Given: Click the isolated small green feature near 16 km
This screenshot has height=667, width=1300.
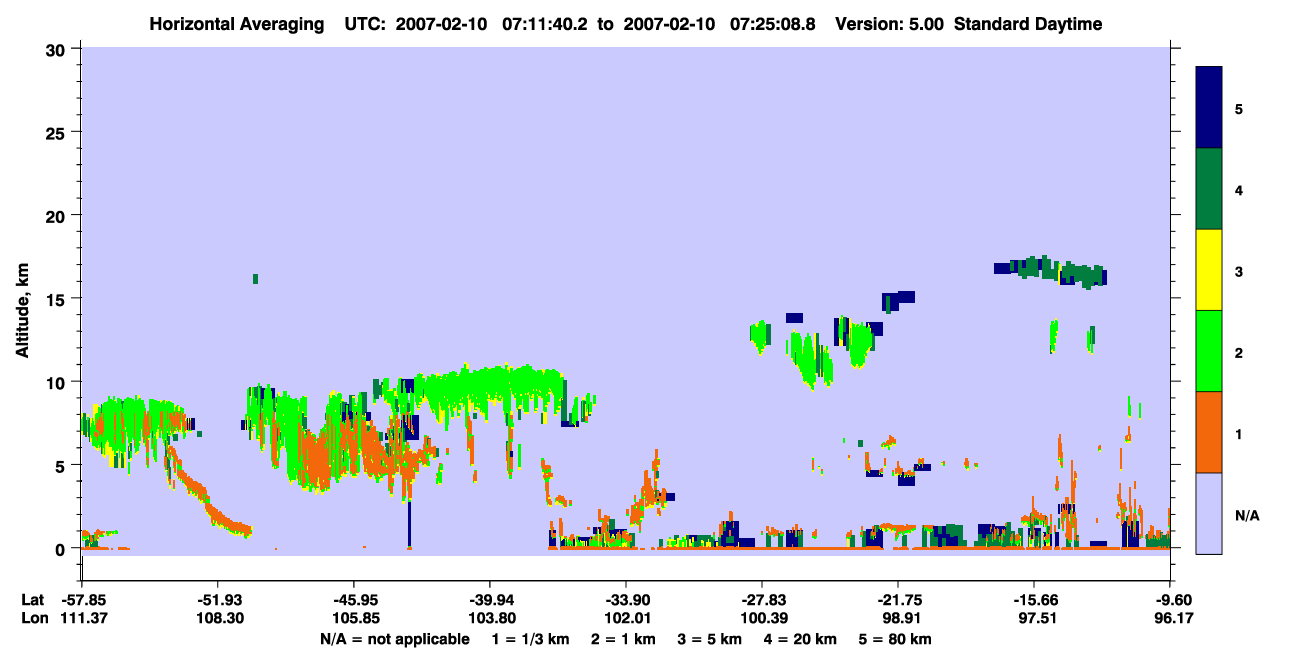Looking at the screenshot, I should [x=256, y=278].
